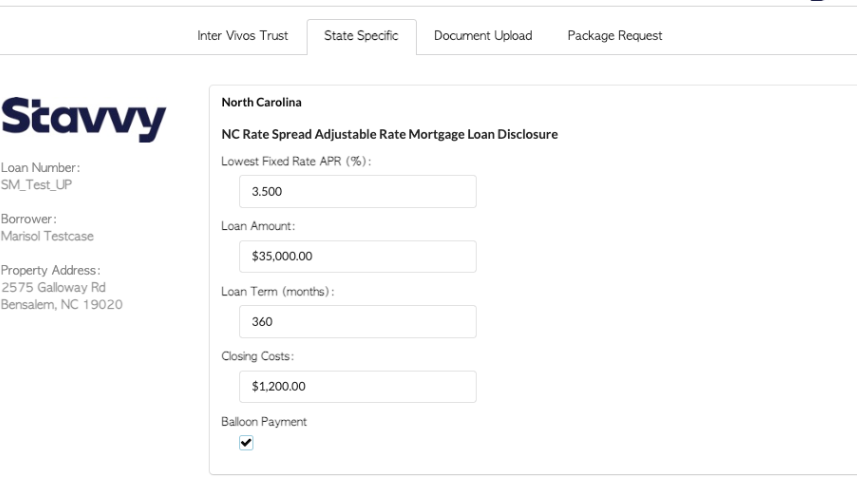Select the Loan Term months field
The width and height of the screenshot is (857, 492).
[x=357, y=321]
